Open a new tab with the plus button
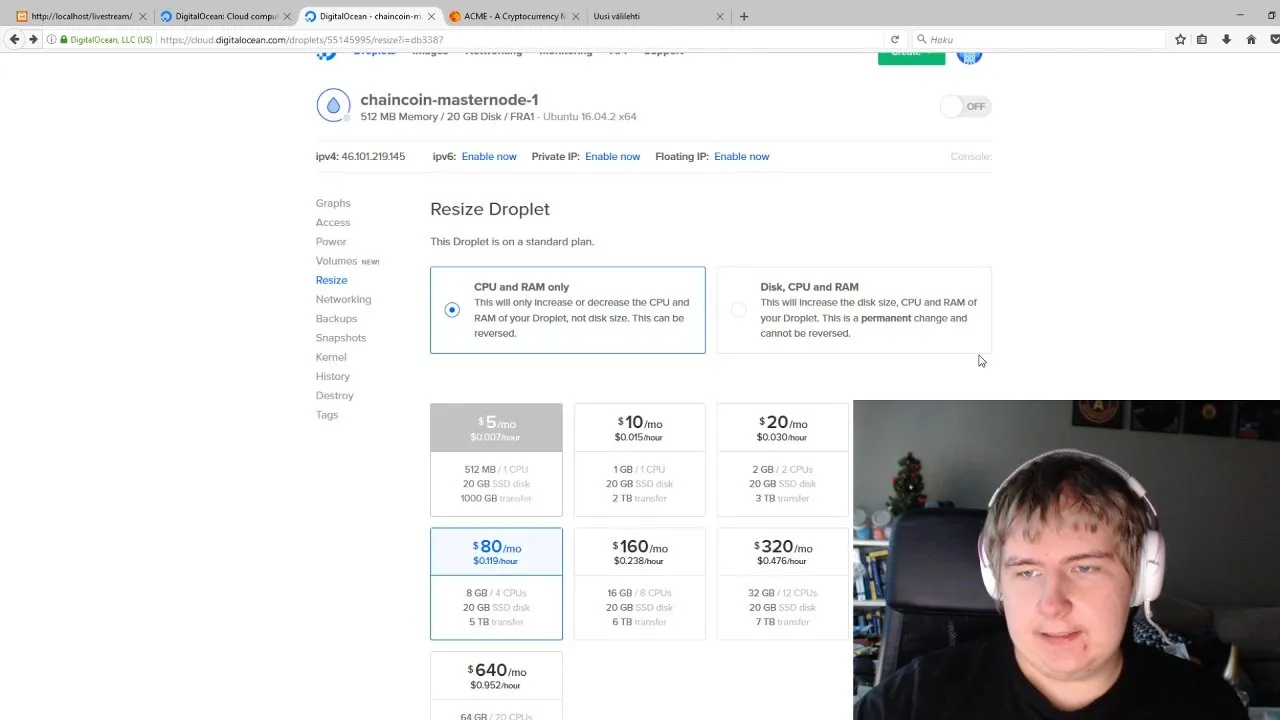The height and width of the screenshot is (720, 1280). [743, 16]
